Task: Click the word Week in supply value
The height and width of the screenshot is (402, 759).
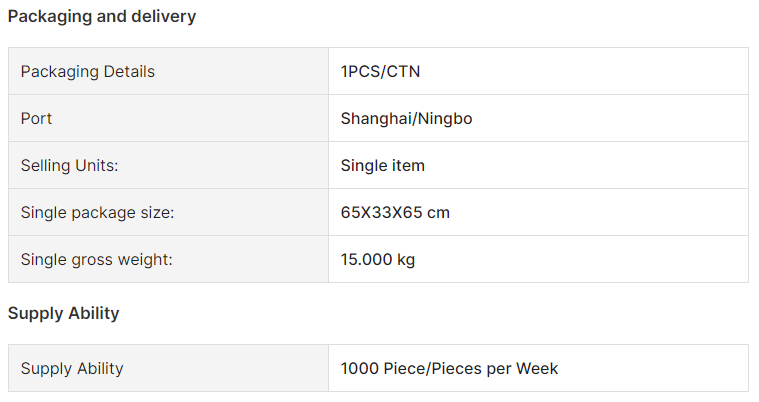Action: click(x=537, y=369)
